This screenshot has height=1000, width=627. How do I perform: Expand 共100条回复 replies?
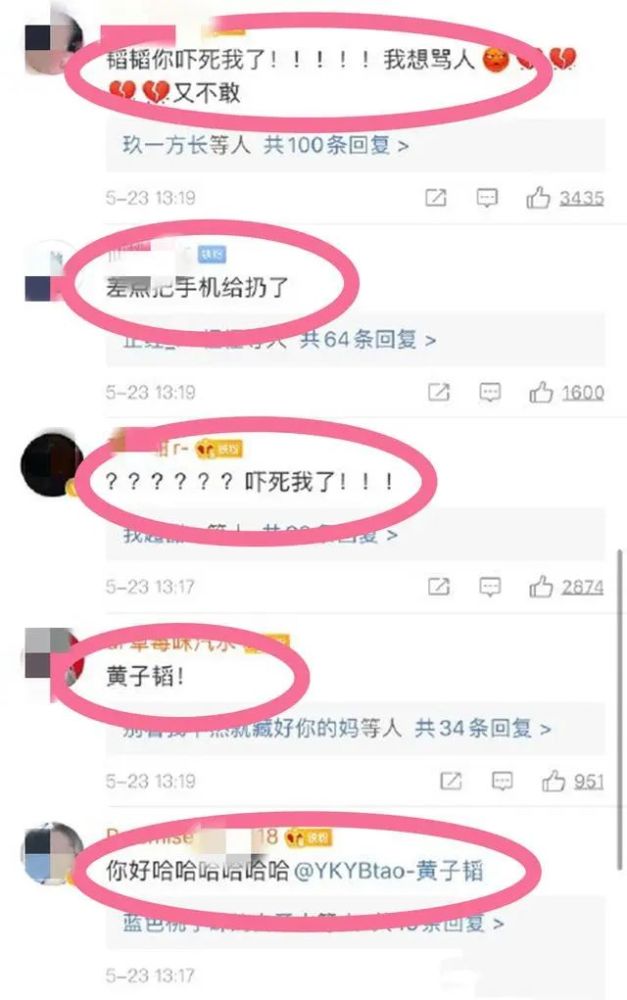[x=336, y=145]
